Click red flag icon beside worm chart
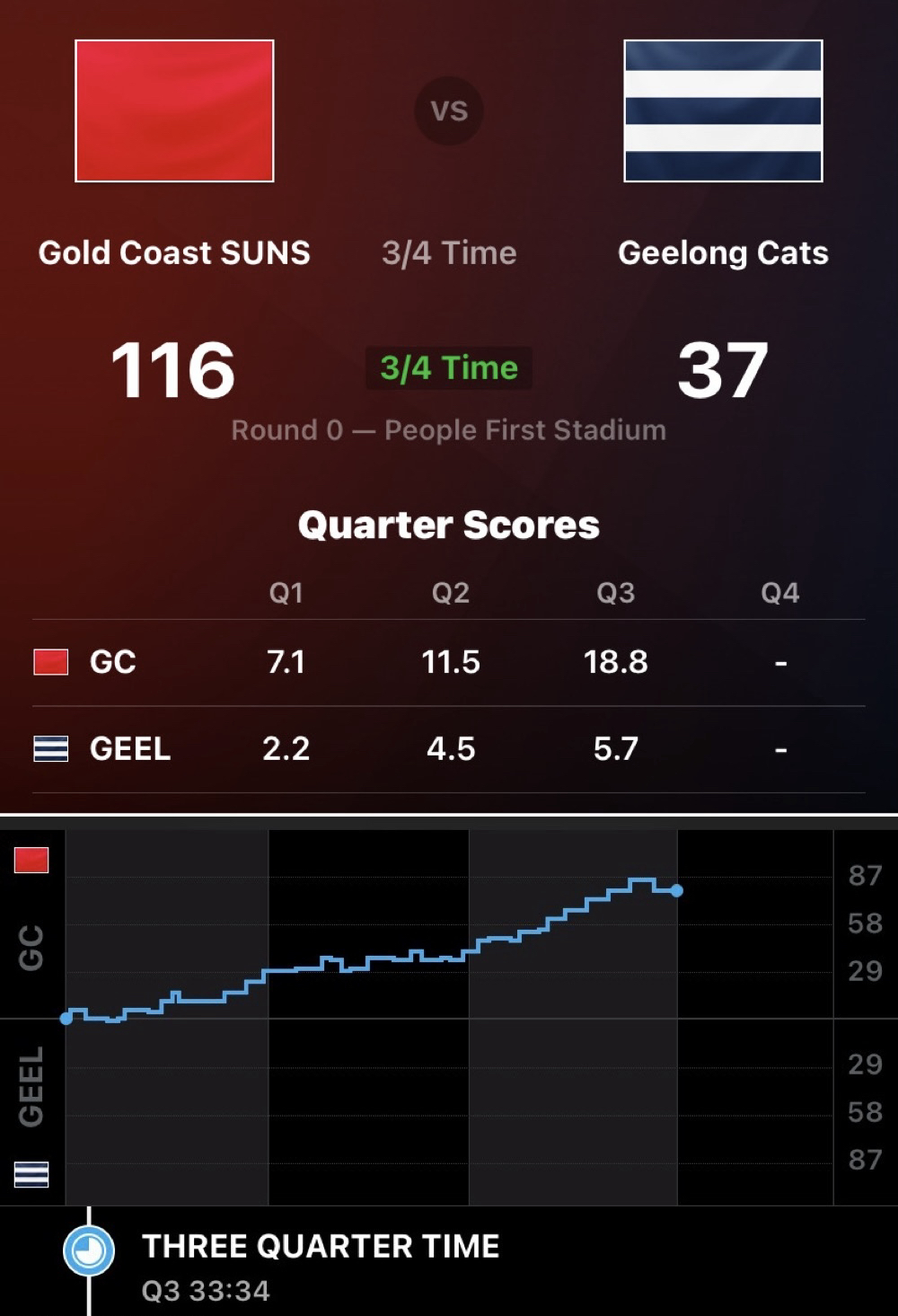This screenshot has height=1316, width=898. [x=31, y=860]
